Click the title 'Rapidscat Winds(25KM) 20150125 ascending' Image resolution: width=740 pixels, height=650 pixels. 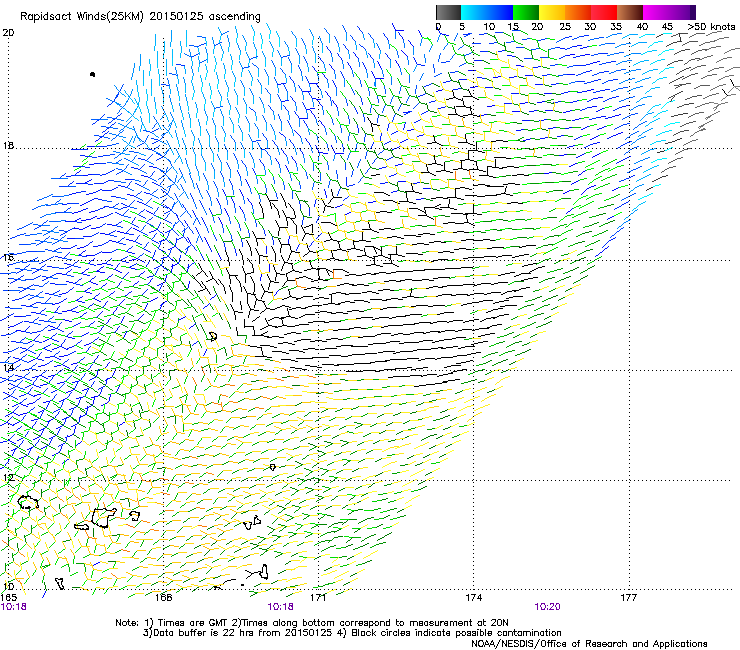point(140,17)
